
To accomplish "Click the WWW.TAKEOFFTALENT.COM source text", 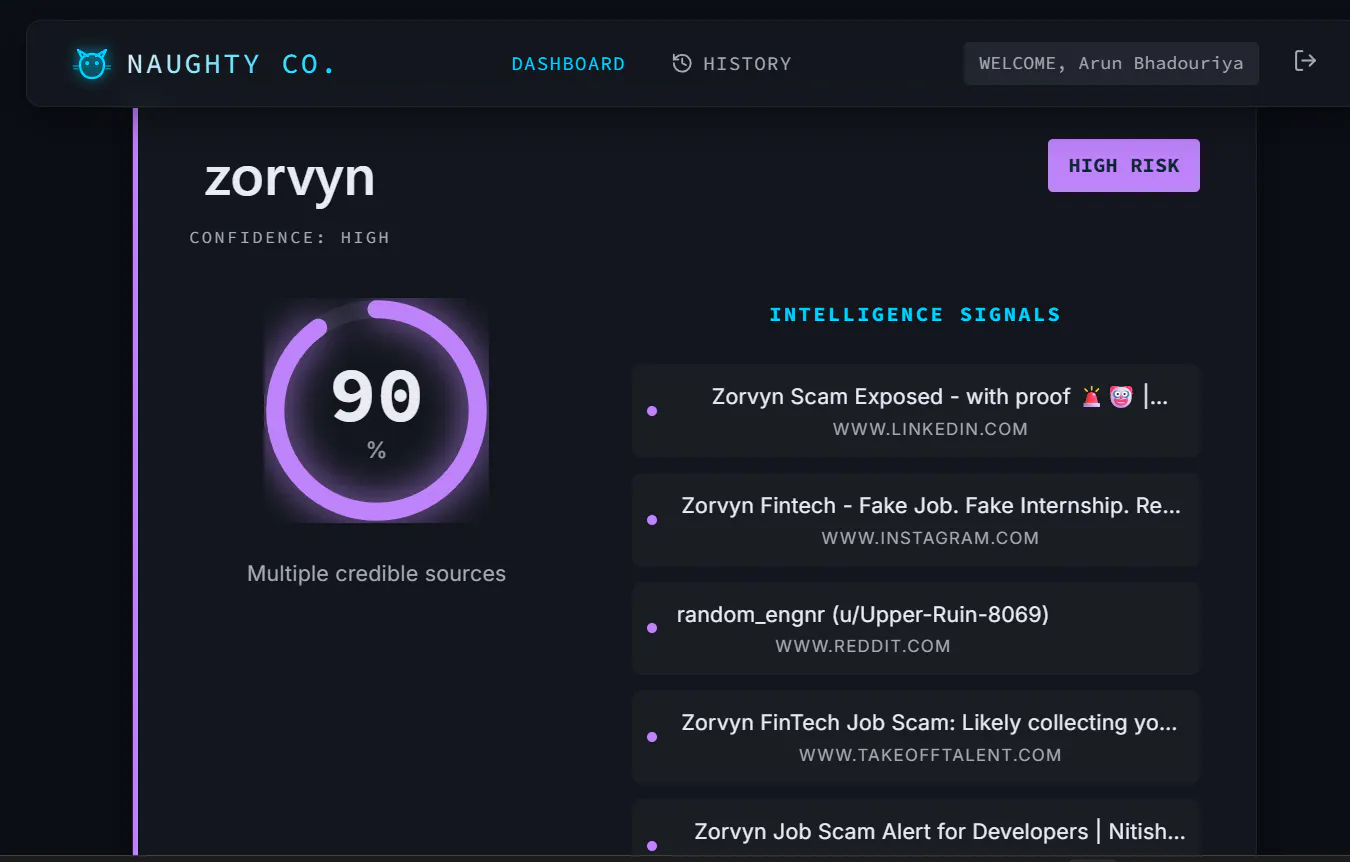I will [930, 755].
